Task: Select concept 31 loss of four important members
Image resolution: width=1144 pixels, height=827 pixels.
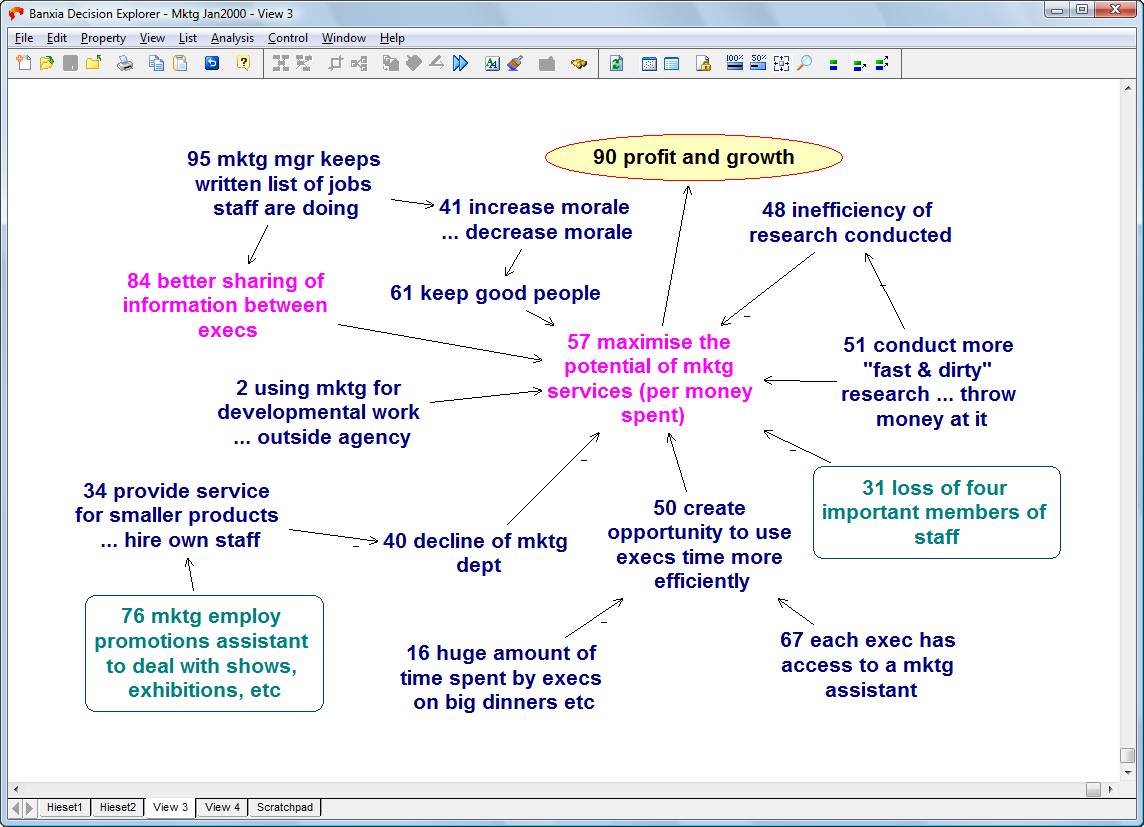Action: tap(936, 512)
